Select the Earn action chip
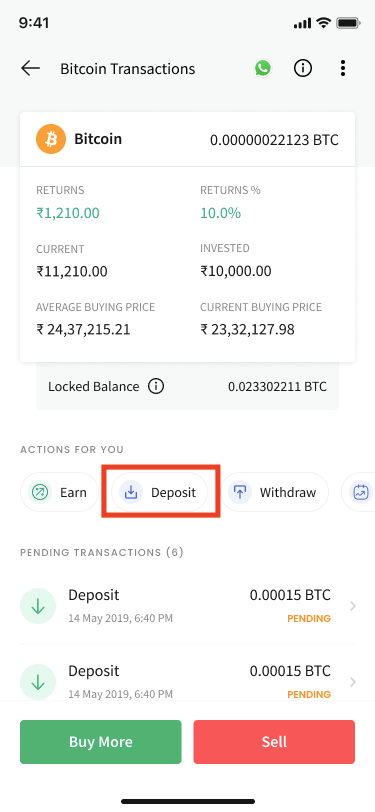The image size is (375, 812). (x=60, y=492)
